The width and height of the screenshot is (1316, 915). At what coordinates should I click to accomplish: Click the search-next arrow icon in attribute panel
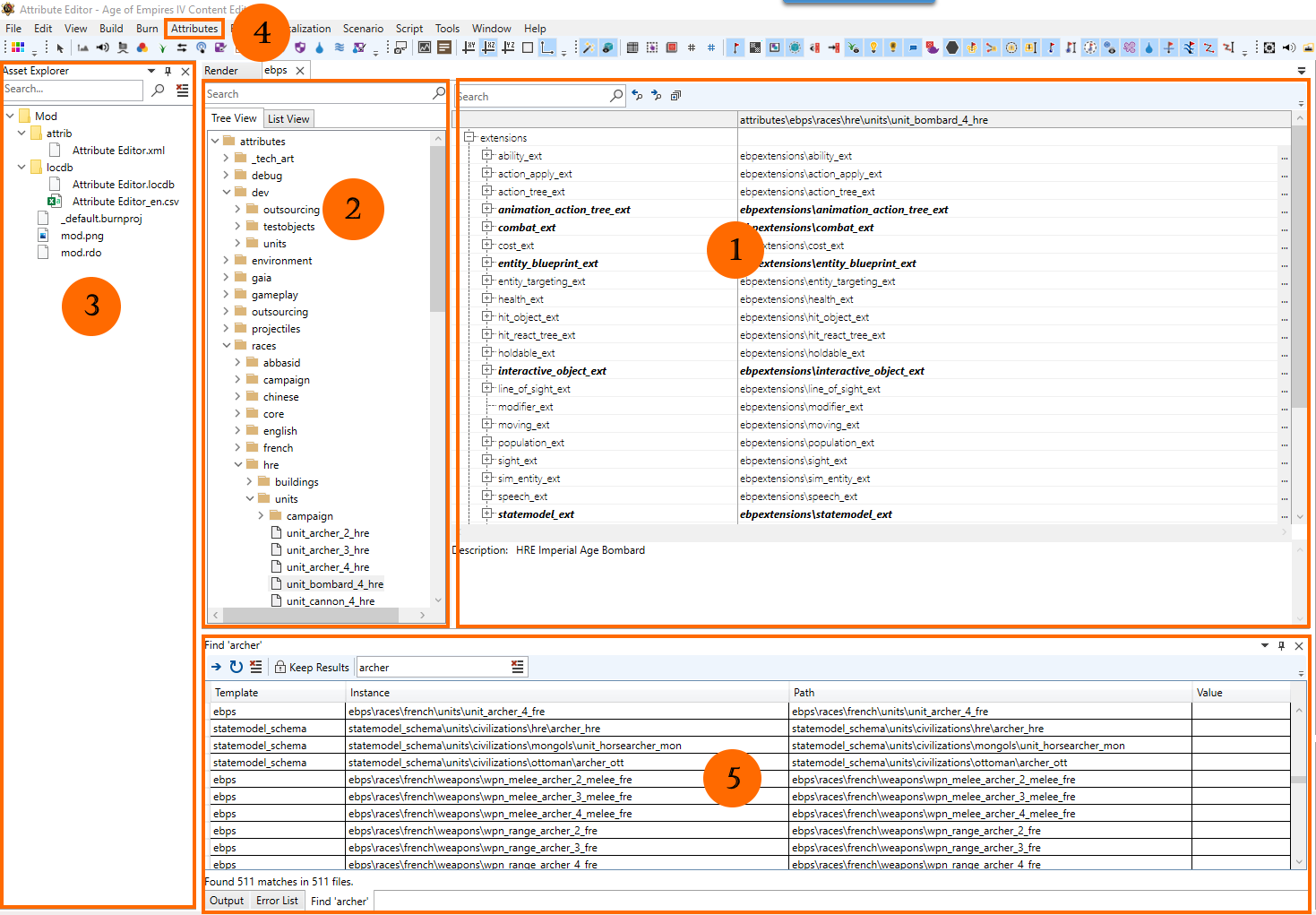point(656,95)
